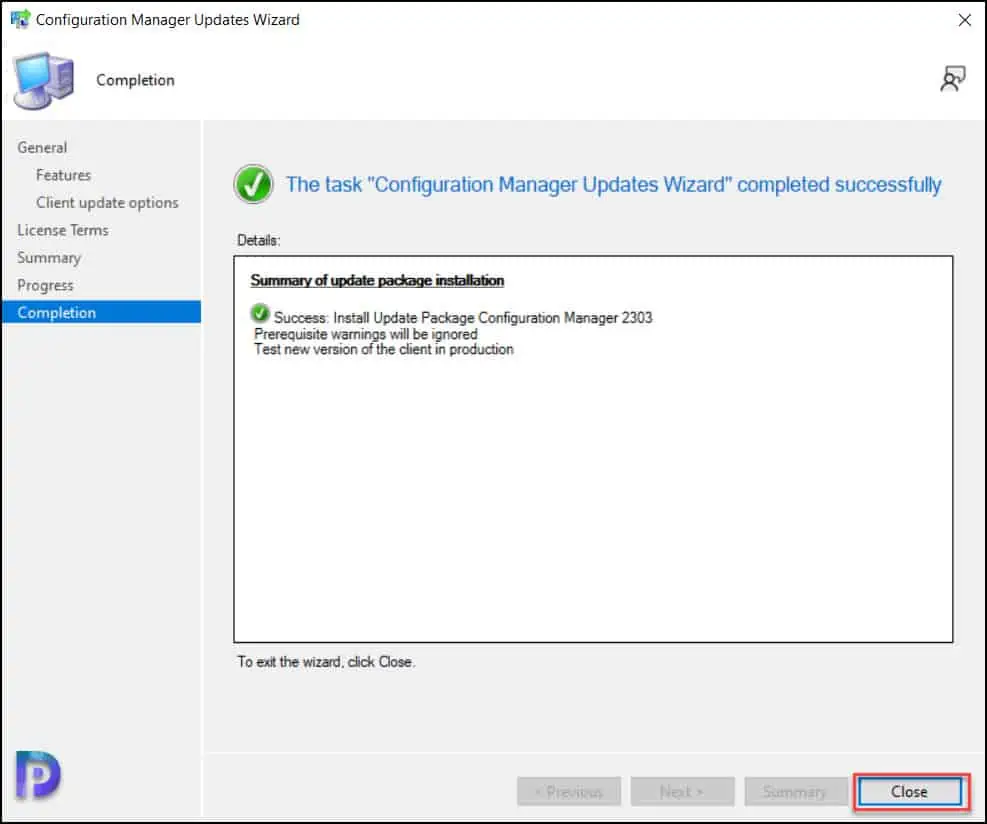Click the computer icon beside Completion heading

(43, 81)
